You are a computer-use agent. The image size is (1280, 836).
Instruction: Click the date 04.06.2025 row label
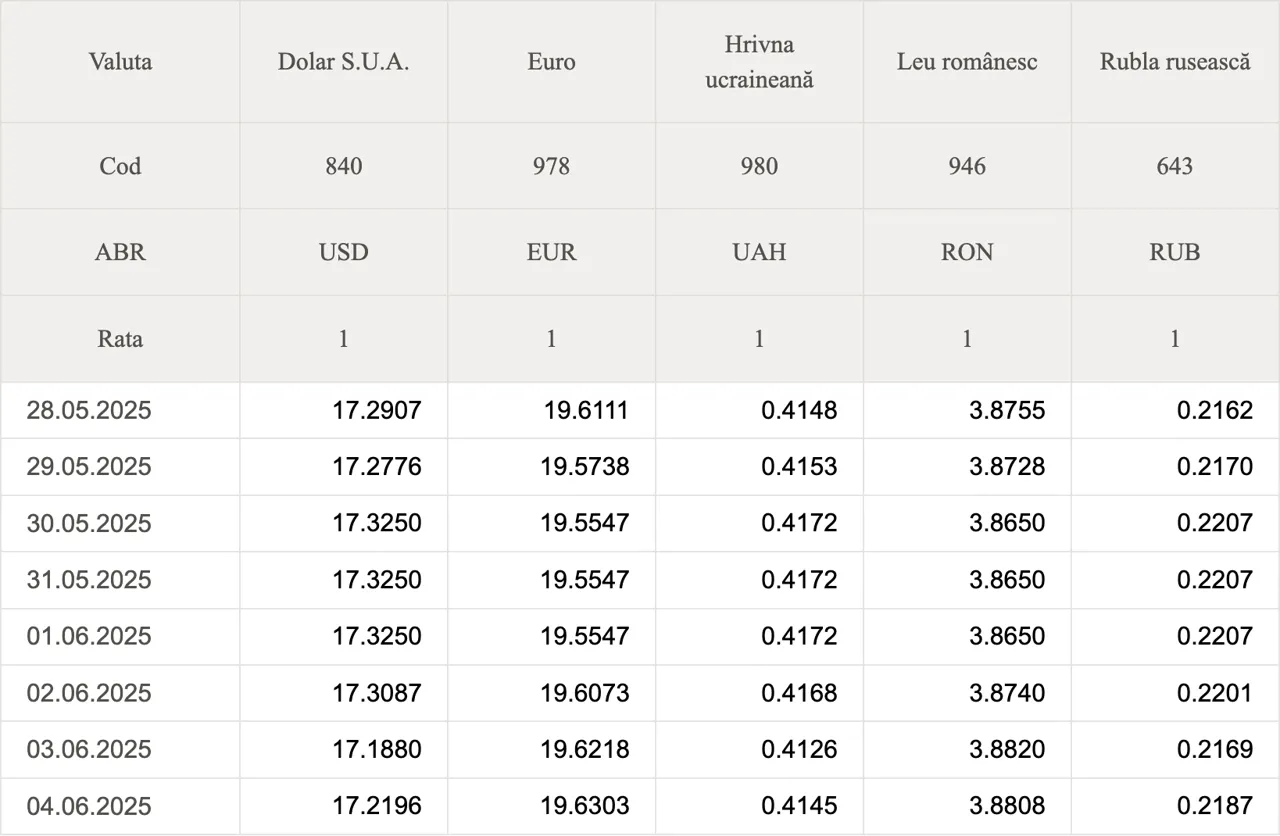click(x=89, y=806)
